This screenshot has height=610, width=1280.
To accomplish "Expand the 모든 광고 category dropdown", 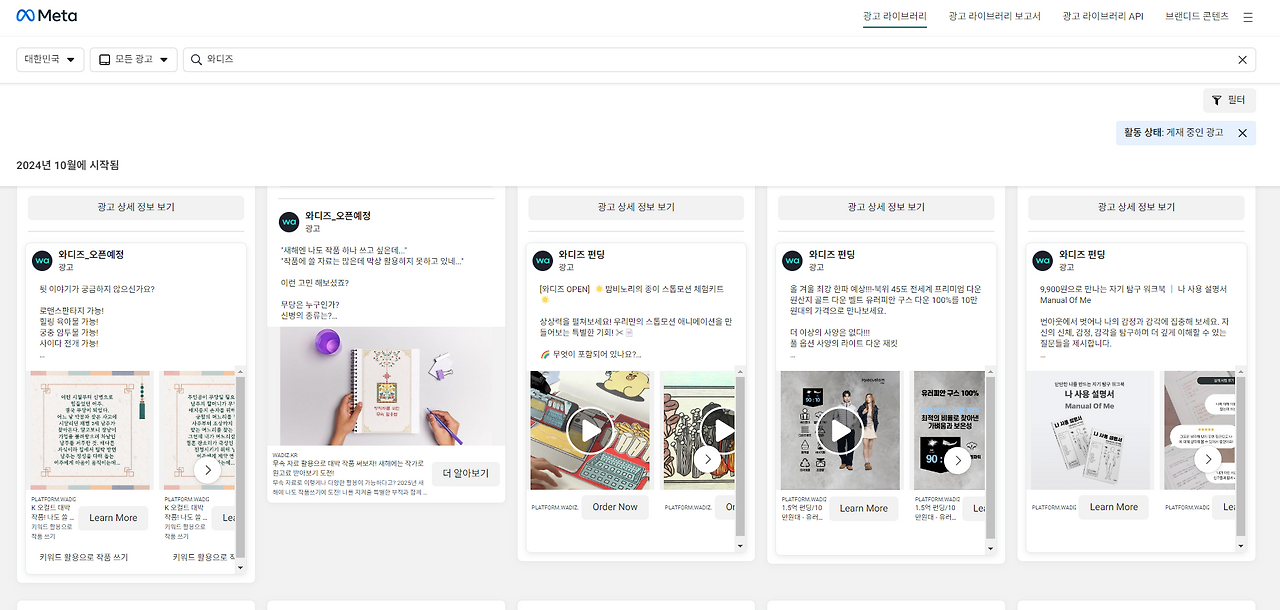I will click(134, 60).
